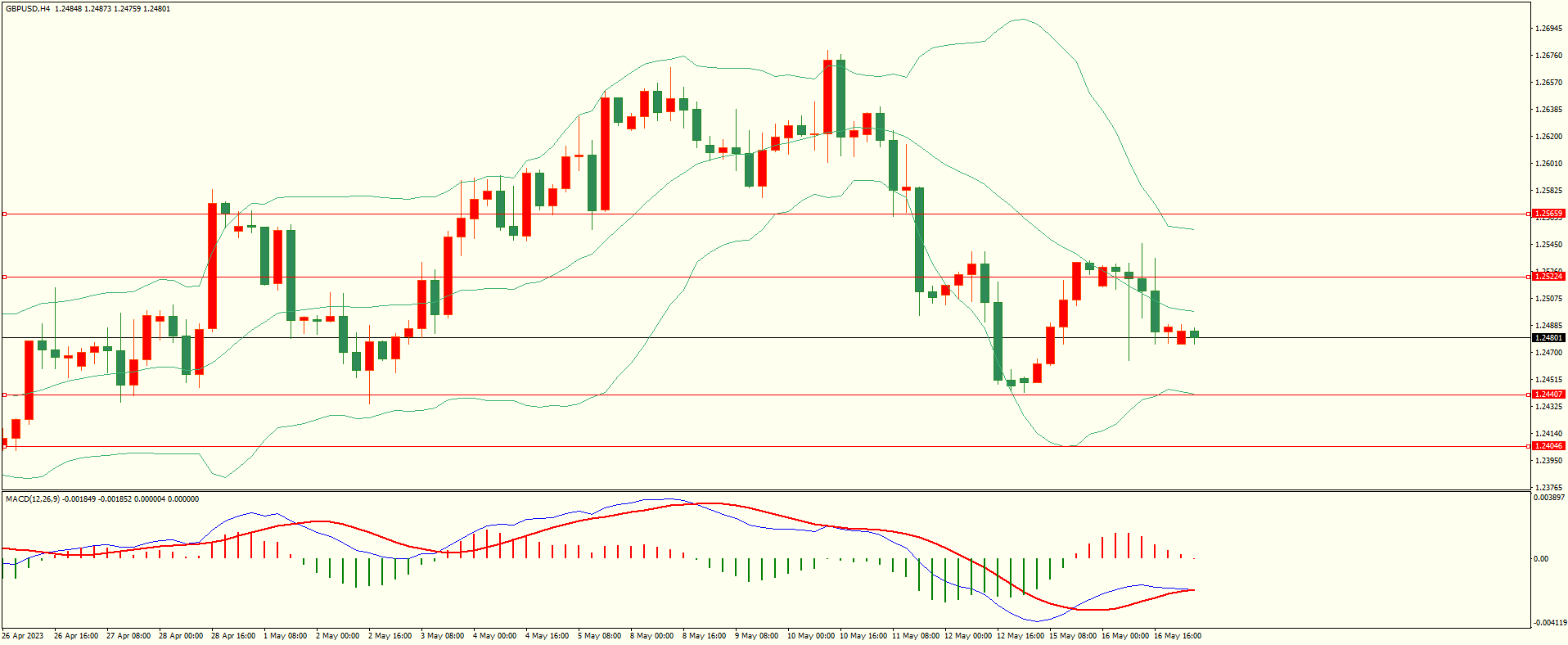Click the 0.00 level on MACD scale

pos(1540,559)
